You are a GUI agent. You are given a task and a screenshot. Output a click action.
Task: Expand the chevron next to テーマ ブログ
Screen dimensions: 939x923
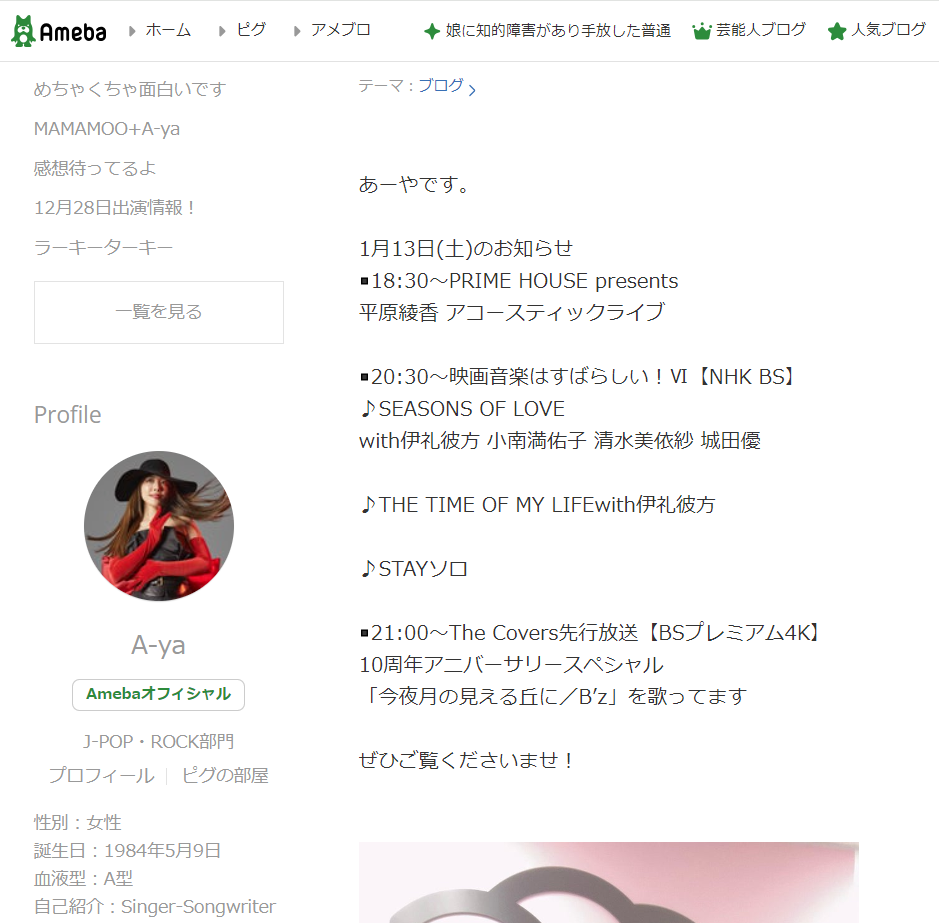click(x=472, y=90)
